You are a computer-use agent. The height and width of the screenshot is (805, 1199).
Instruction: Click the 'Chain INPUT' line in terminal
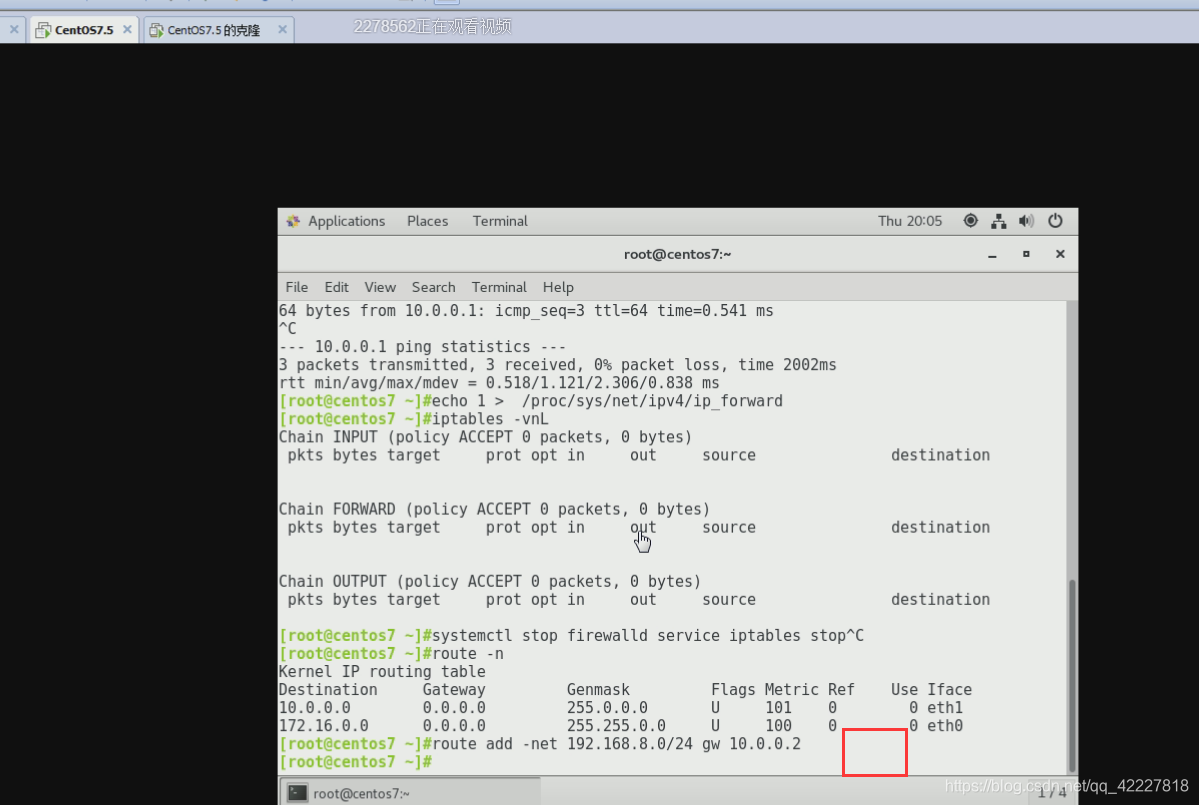[485, 437]
